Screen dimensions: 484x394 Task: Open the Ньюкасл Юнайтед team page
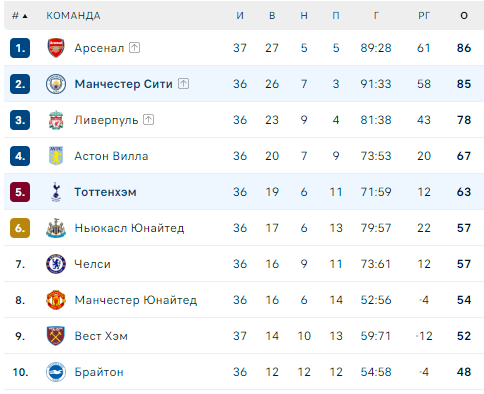129,228
